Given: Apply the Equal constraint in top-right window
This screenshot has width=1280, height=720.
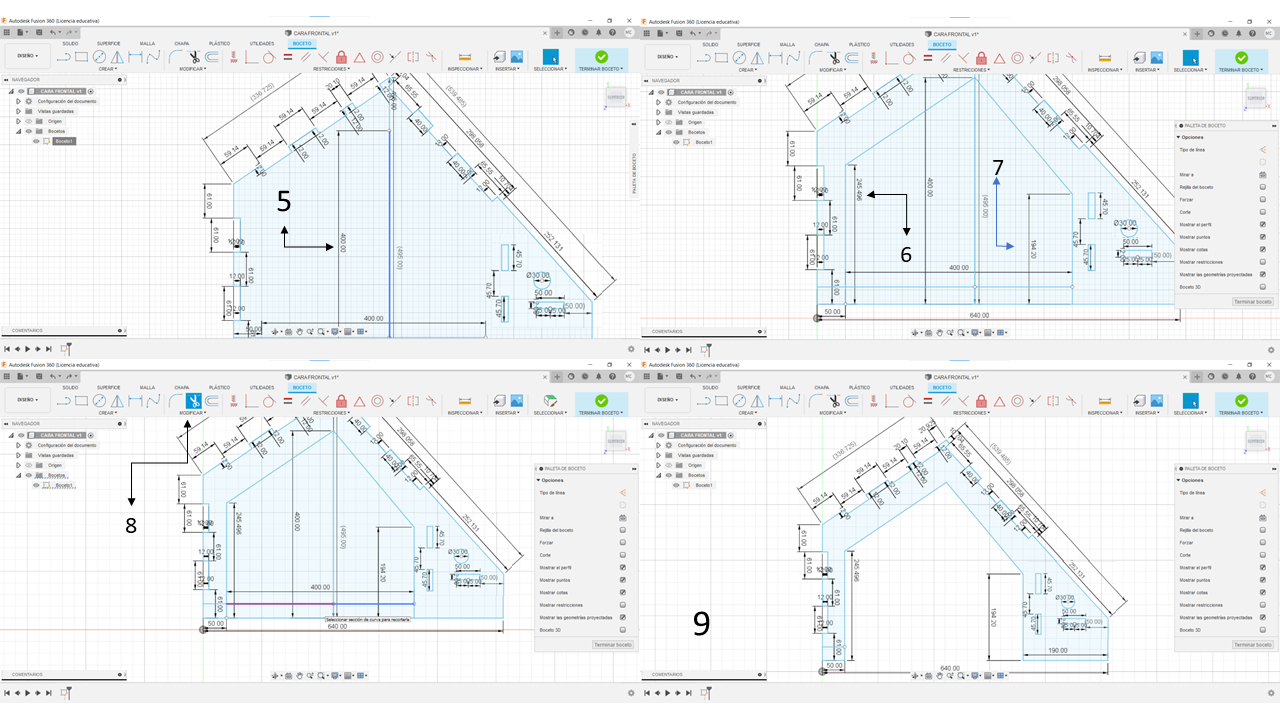Looking at the screenshot, I should (x=927, y=57).
